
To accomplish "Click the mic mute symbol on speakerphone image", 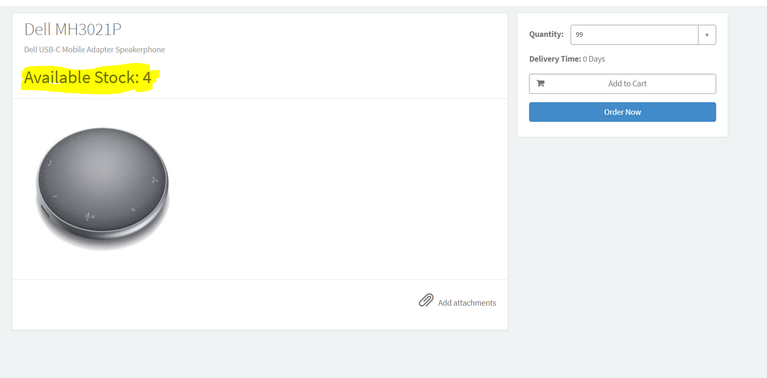I will pyautogui.click(x=90, y=216).
